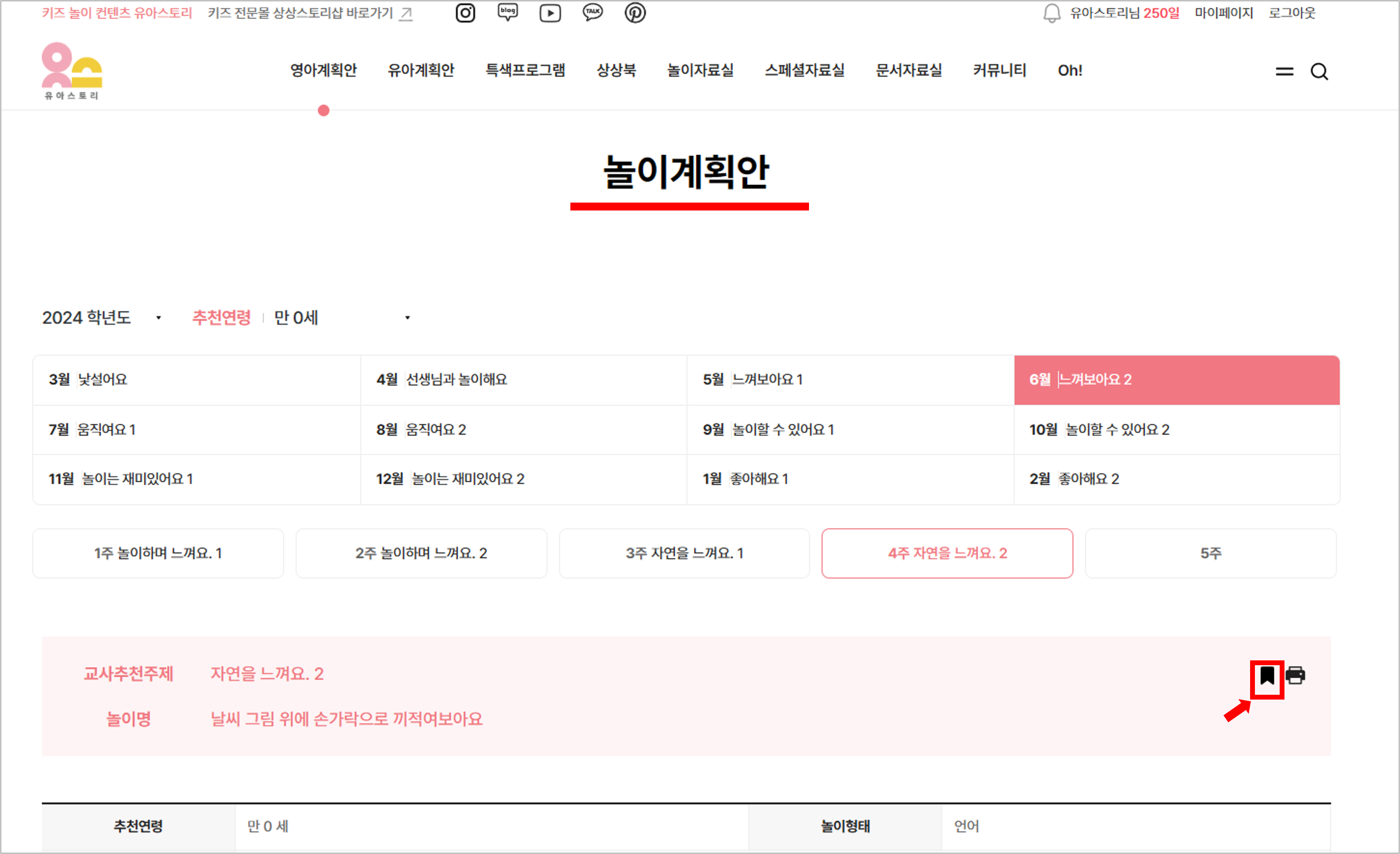Screen dimensions: 1400x854
Task: Click play name 날씨 그림 위에 손가락으로 끼적여보아요
Action: pos(347,719)
